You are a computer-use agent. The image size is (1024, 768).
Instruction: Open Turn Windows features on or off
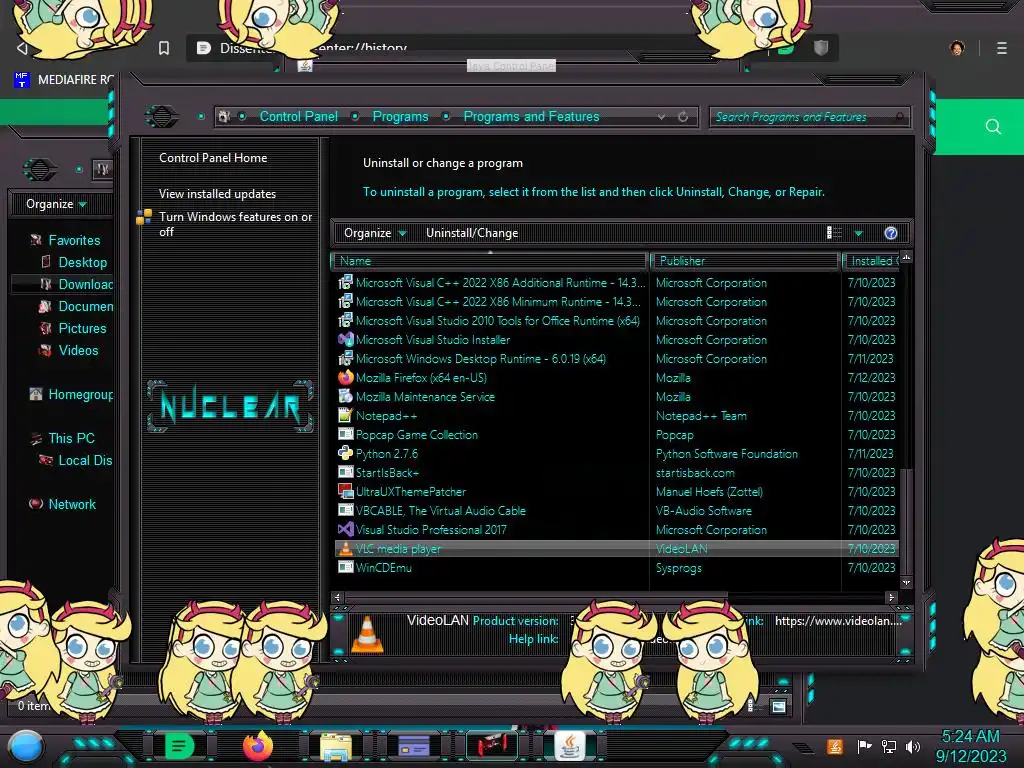(x=236, y=224)
